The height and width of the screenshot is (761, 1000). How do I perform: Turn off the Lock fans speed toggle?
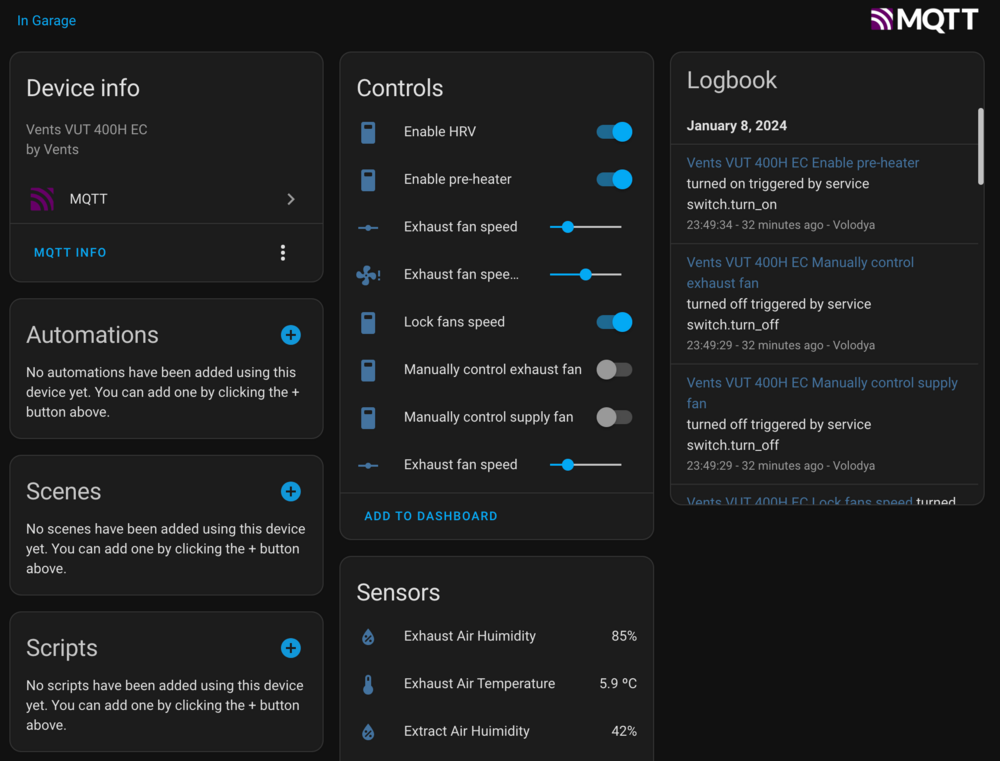point(614,322)
